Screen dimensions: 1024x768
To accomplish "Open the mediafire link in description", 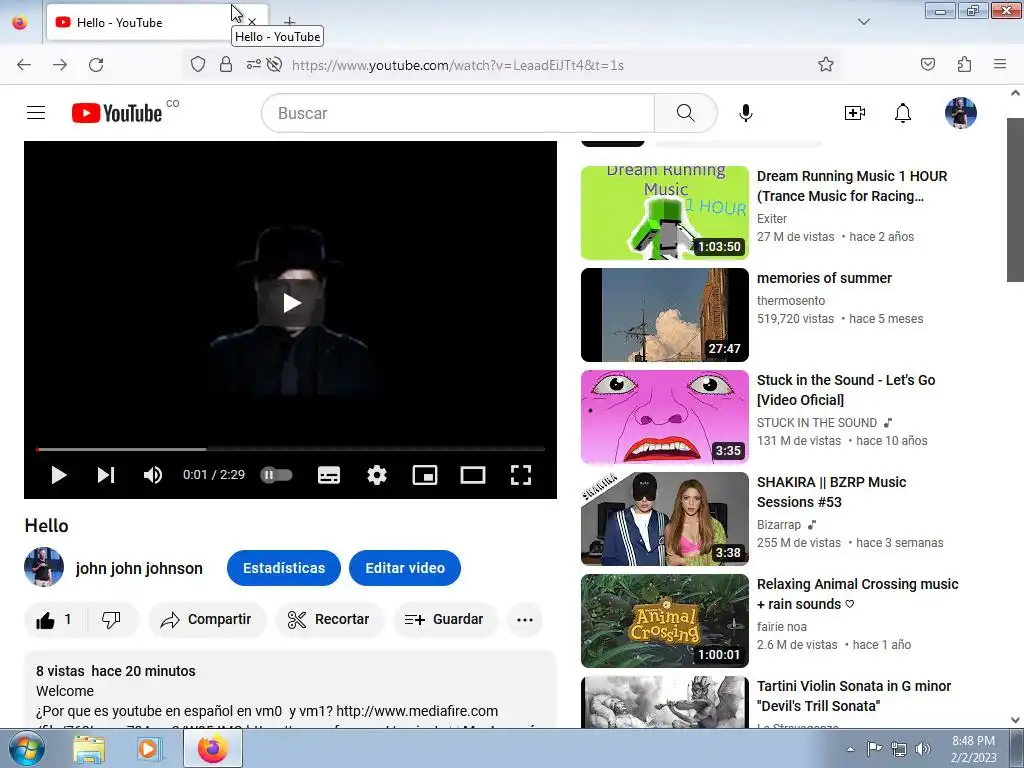I will click(x=417, y=711).
